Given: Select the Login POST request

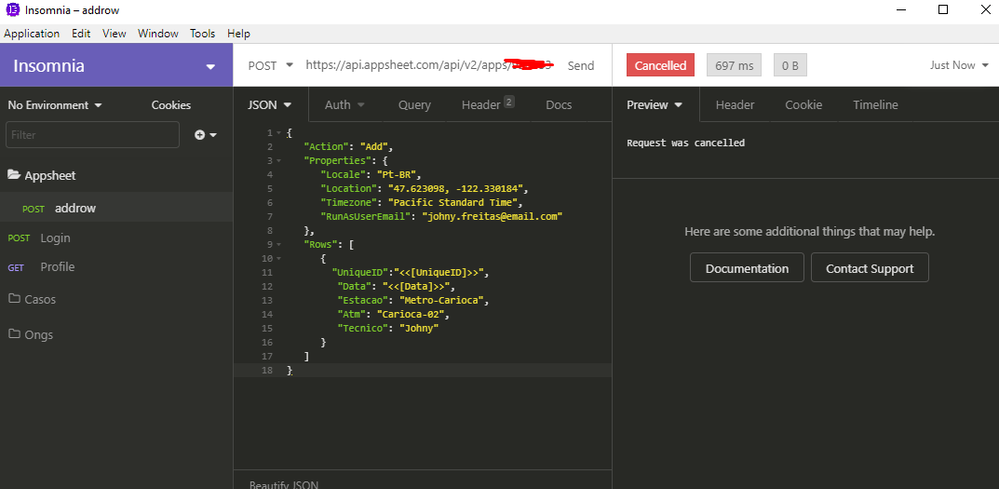Looking at the screenshot, I should click(117, 238).
